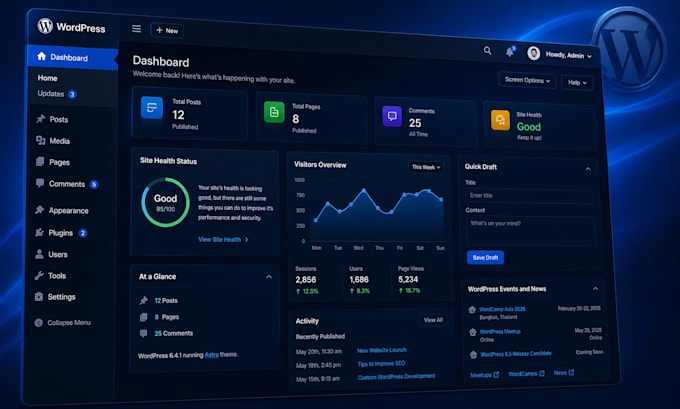680x409 pixels.
Task: Click the Plugins plug icon
Action: point(39,232)
